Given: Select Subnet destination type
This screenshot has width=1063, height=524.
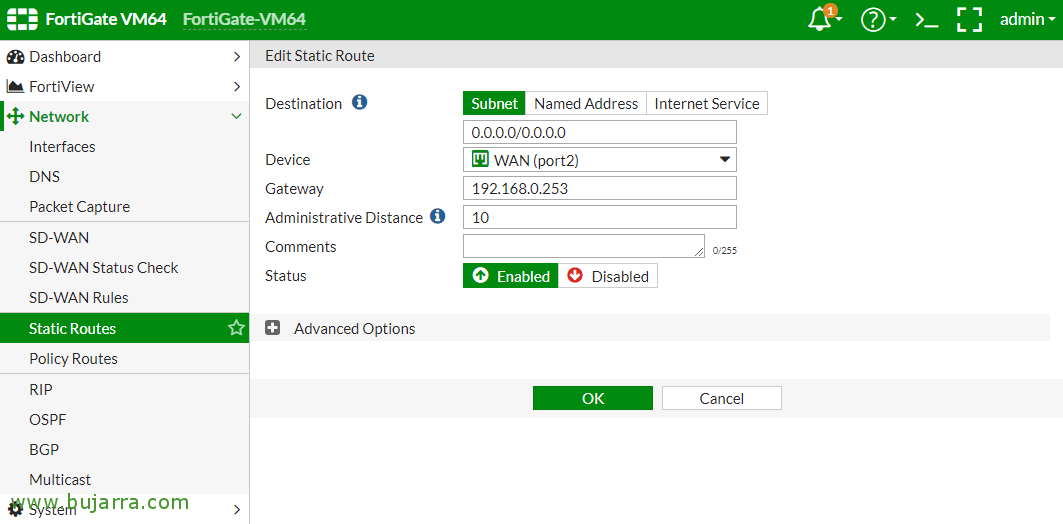Looking at the screenshot, I should (494, 103).
